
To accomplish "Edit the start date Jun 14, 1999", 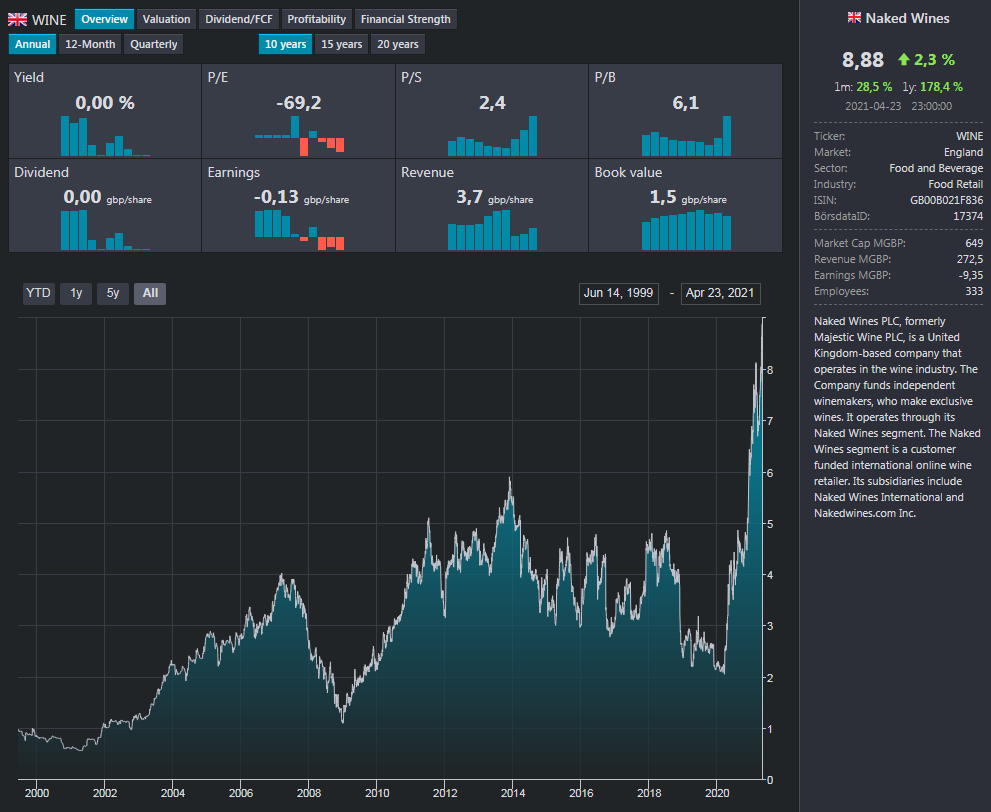I will click(x=619, y=293).
